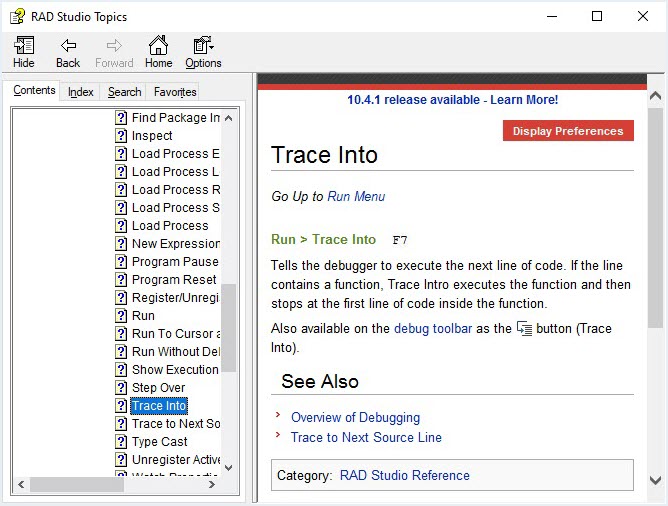Switch to the Index tab
668x506 pixels.
(81, 92)
